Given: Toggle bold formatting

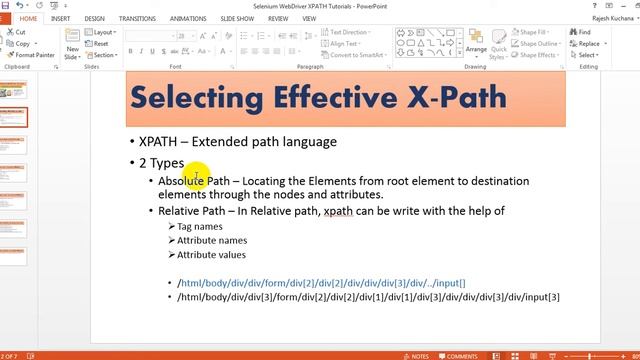Looking at the screenshot, I should tap(130, 51).
